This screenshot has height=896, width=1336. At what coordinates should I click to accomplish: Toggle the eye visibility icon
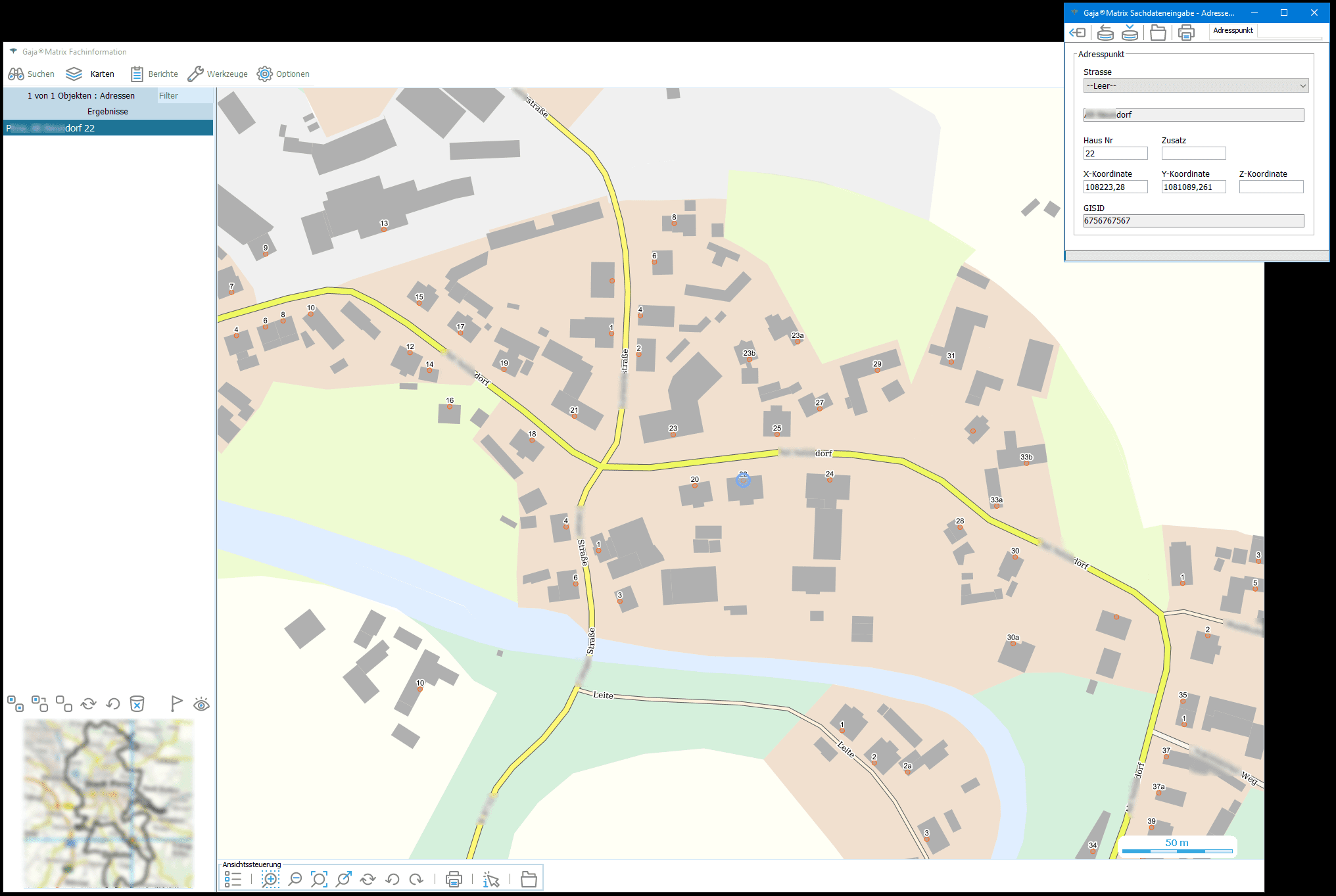[x=201, y=705]
